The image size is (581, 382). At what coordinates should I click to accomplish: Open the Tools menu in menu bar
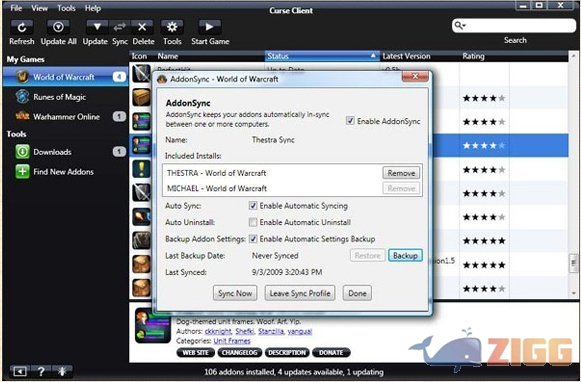pos(66,8)
